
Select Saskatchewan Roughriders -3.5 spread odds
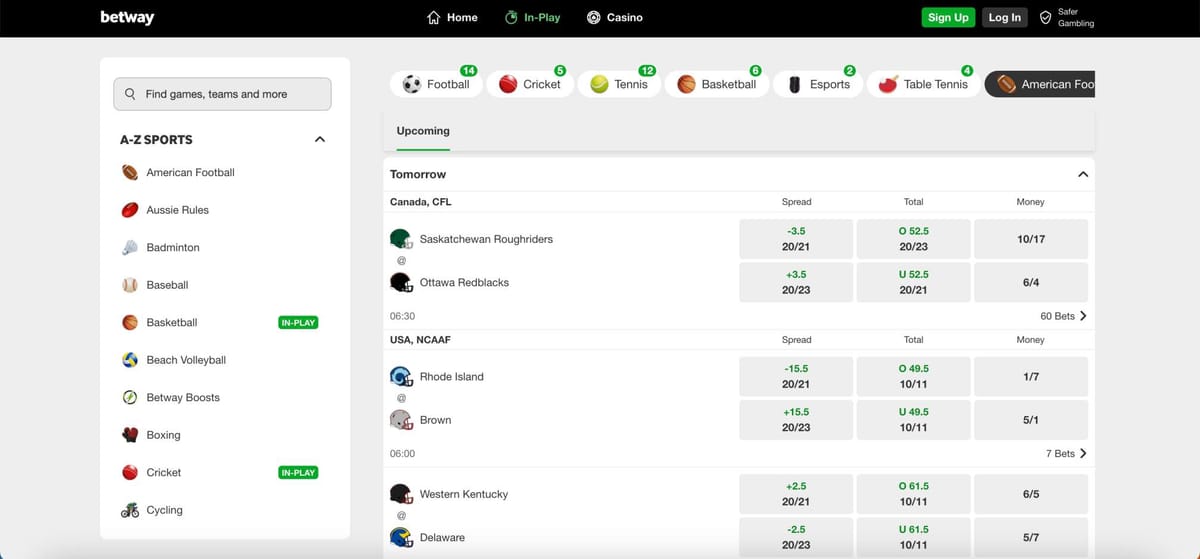click(796, 239)
